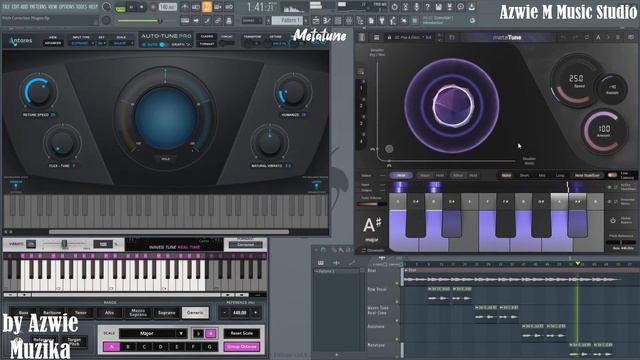
Task: Click the 140 tempo display
Action: (x=167, y=7)
